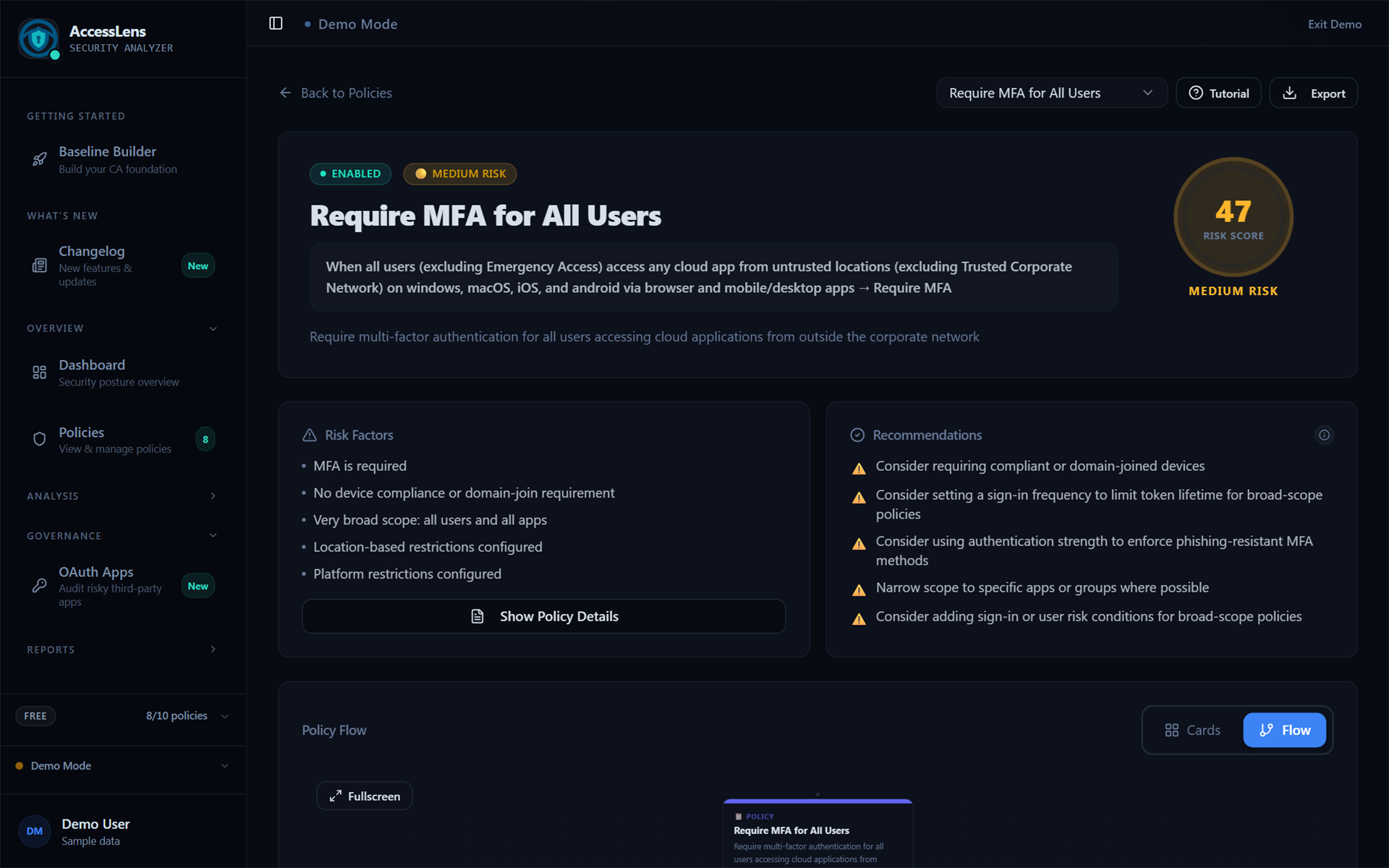The height and width of the screenshot is (868, 1389).
Task: Open the Require MFA for All Users dropdown
Action: (x=1052, y=93)
